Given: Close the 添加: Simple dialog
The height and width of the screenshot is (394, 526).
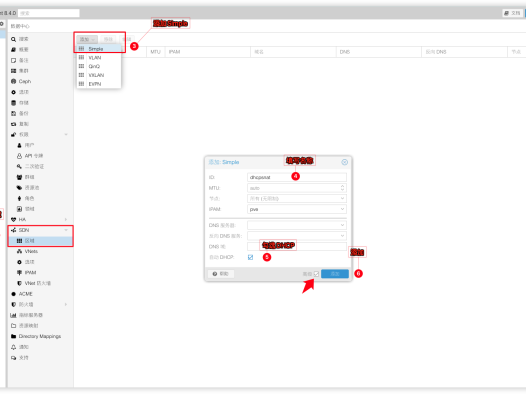Looking at the screenshot, I should [x=345, y=162].
